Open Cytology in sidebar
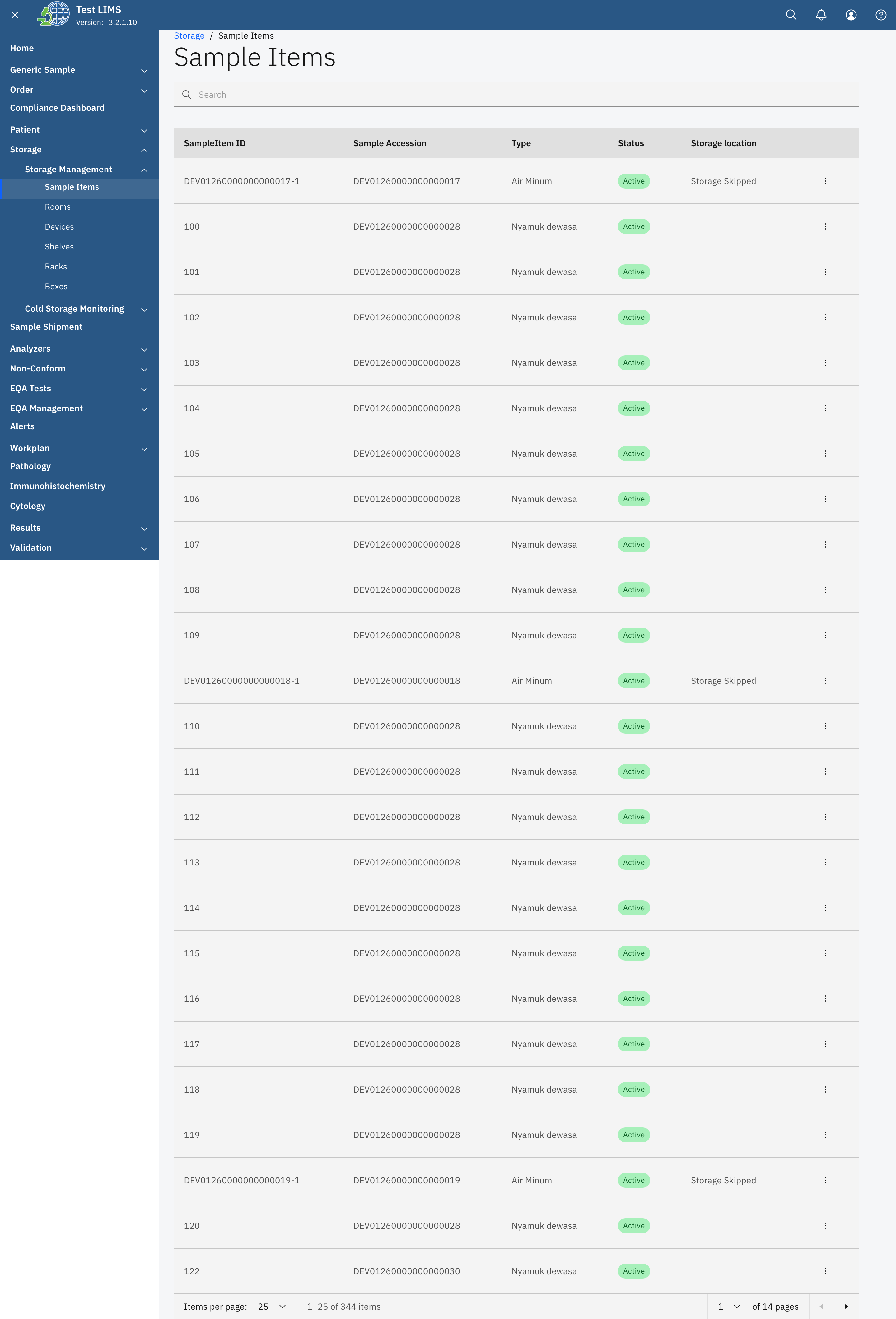Screen dimensions: 896x1319 [x=27, y=506]
